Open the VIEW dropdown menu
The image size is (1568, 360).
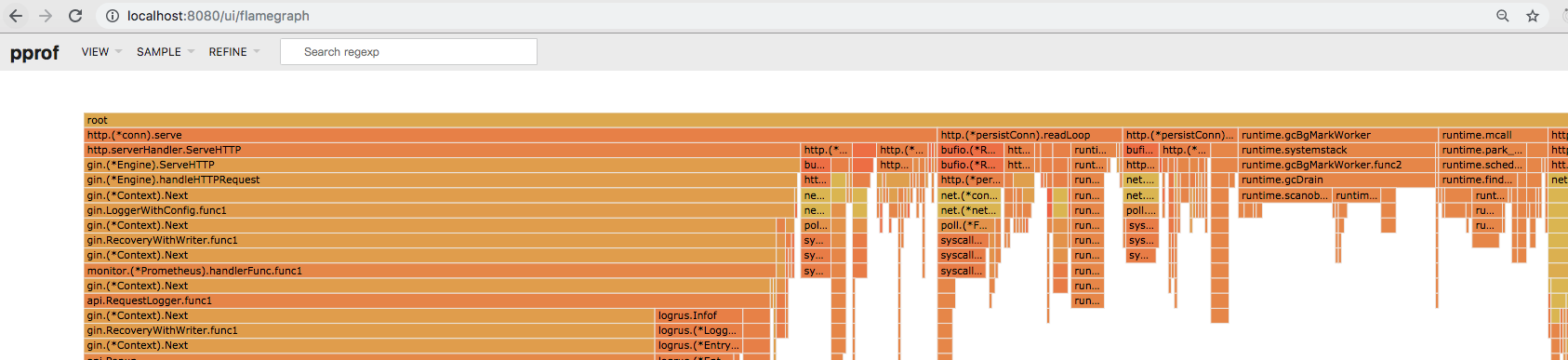click(101, 52)
